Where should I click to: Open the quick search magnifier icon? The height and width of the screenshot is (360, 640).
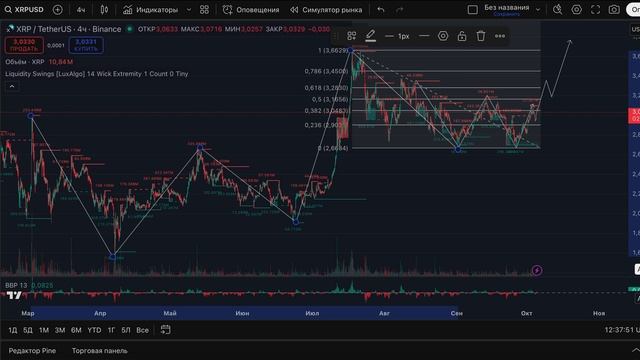click(x=558, y=10)
